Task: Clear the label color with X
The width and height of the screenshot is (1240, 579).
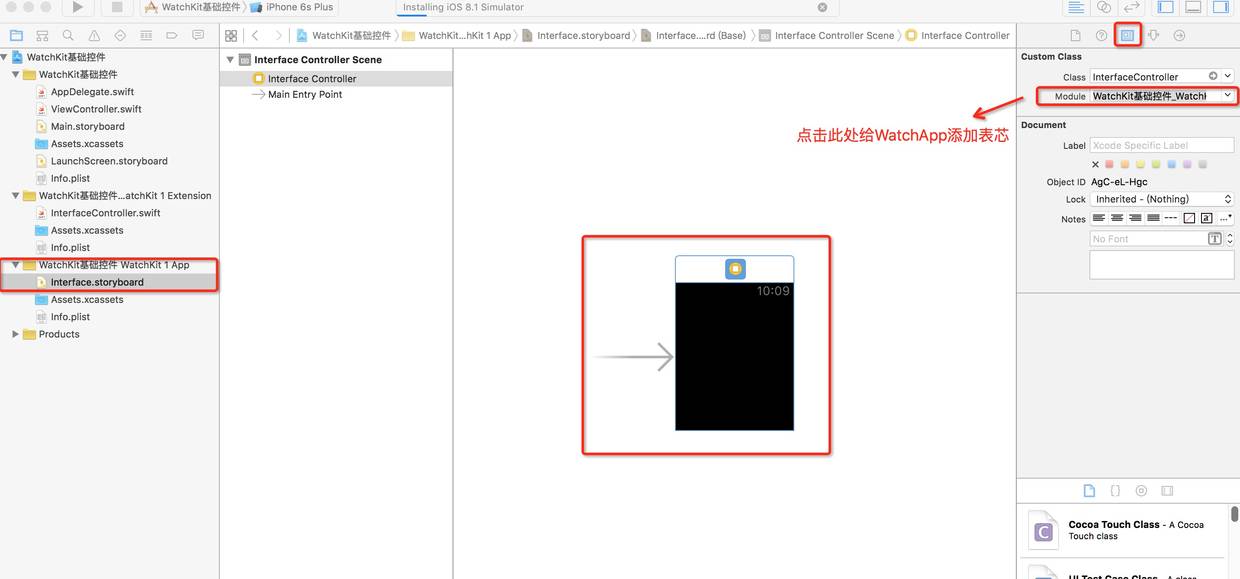Action: [1095, 164]
